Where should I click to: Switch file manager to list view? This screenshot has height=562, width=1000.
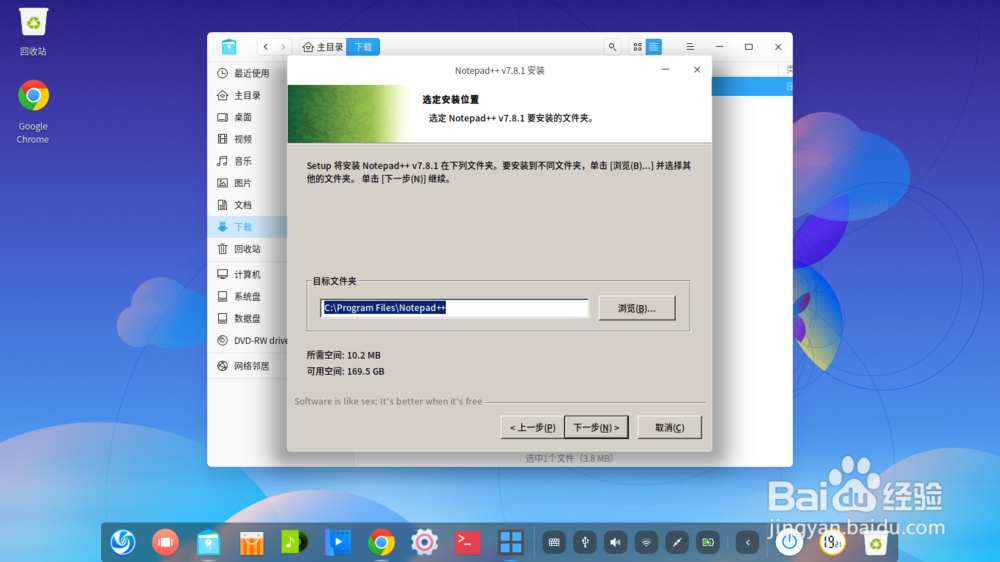[x=654, y=47]
